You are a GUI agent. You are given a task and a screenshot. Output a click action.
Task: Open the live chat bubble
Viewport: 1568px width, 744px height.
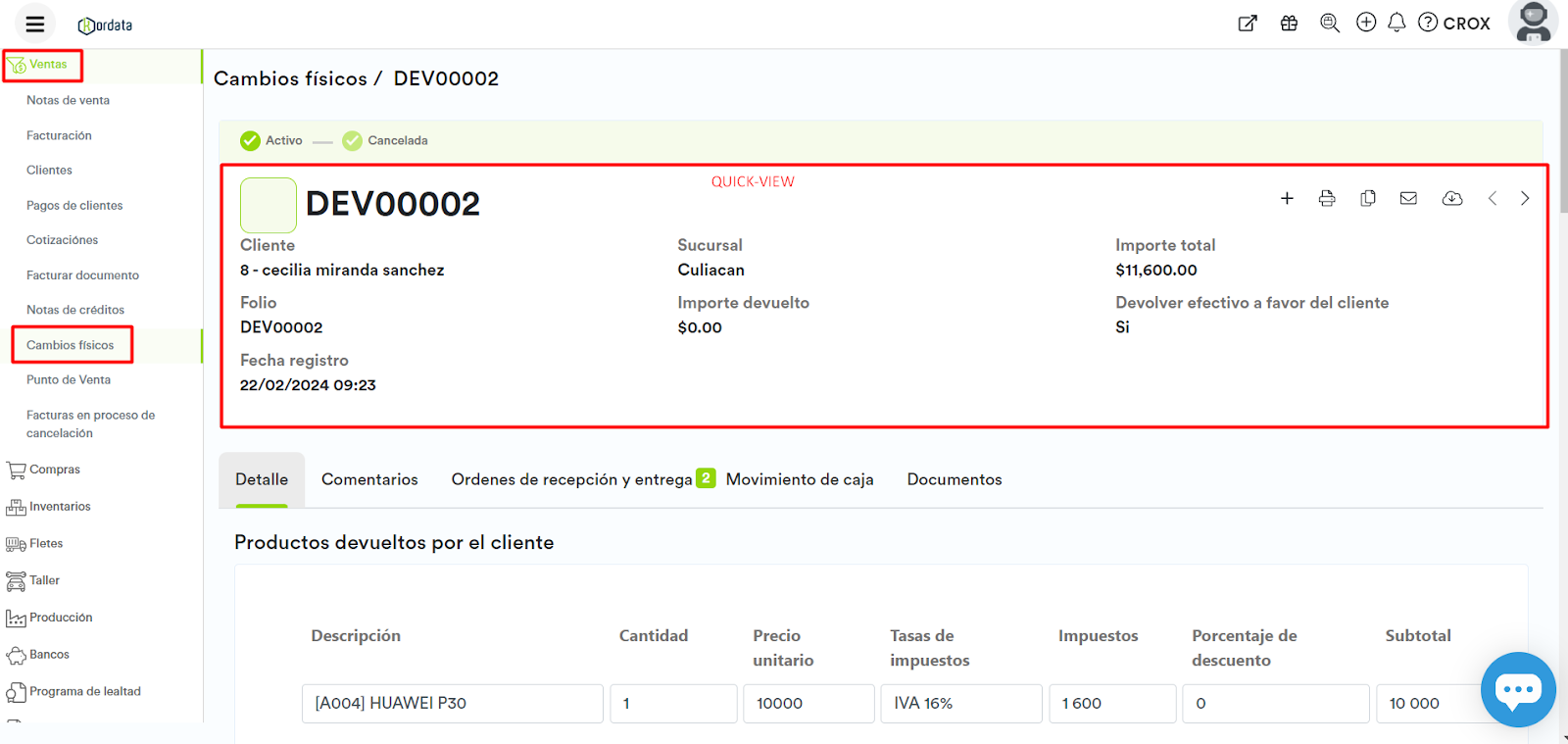[1518, 689]
